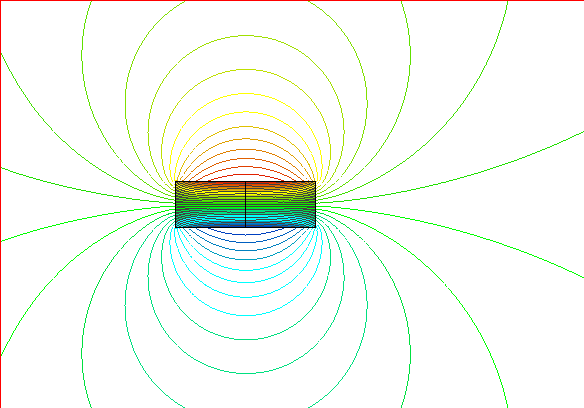
Task: Select the red boundary line on the left edge
Action: [x=1, y=204]
